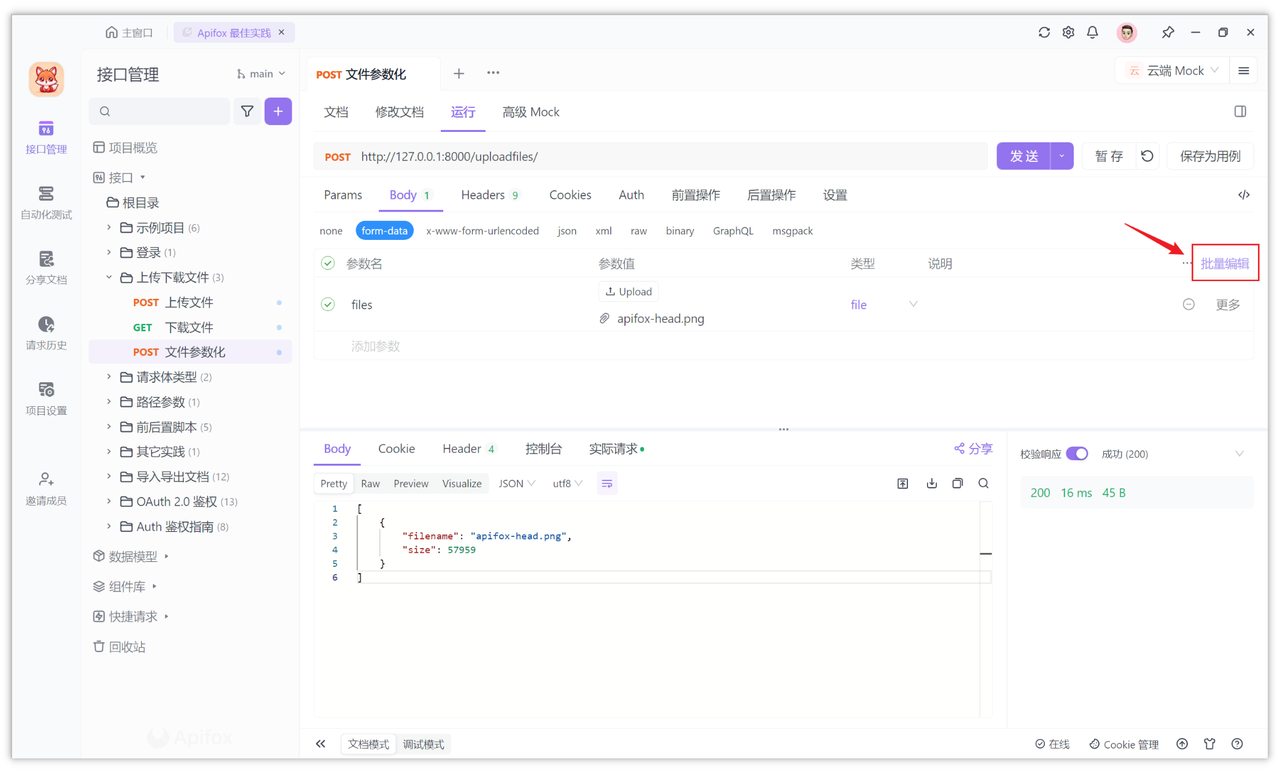Toggle the 校验响应 switch
The width and height of the screenshot is (1280, 770).
1077,454
